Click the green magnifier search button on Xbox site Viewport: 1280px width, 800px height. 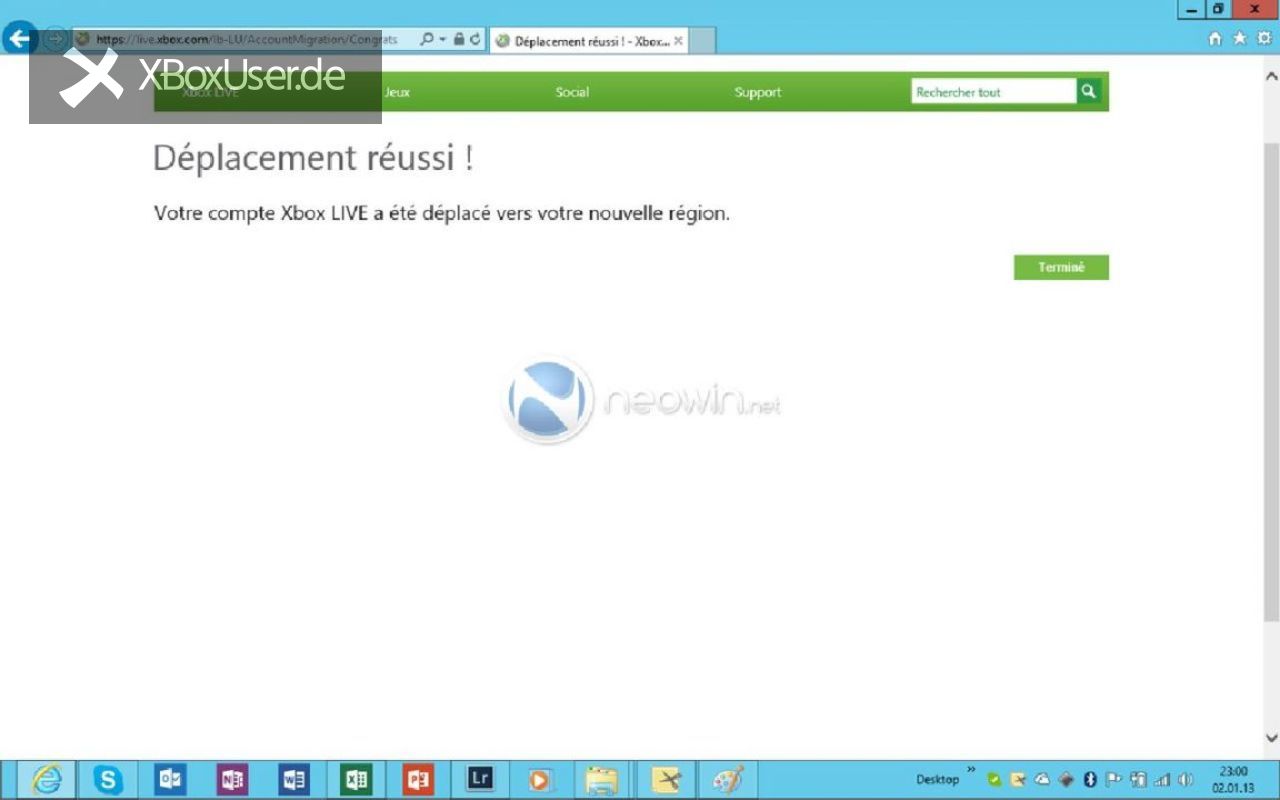1089,92
